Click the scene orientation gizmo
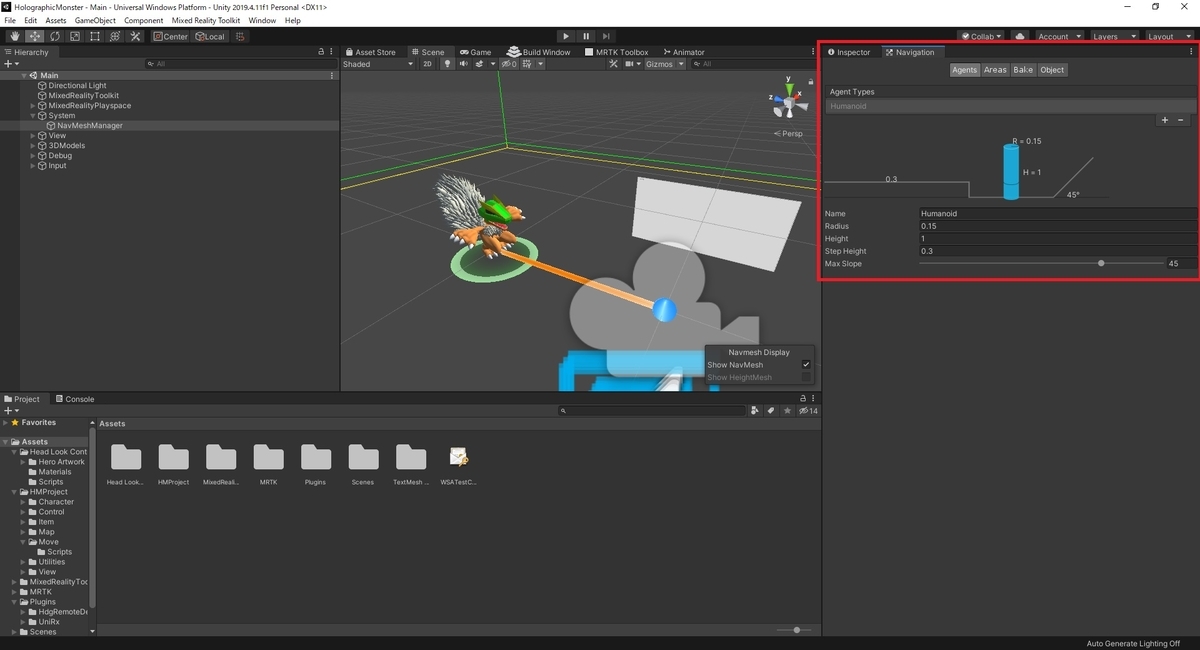1200x650 pixels. click(789, 100)
